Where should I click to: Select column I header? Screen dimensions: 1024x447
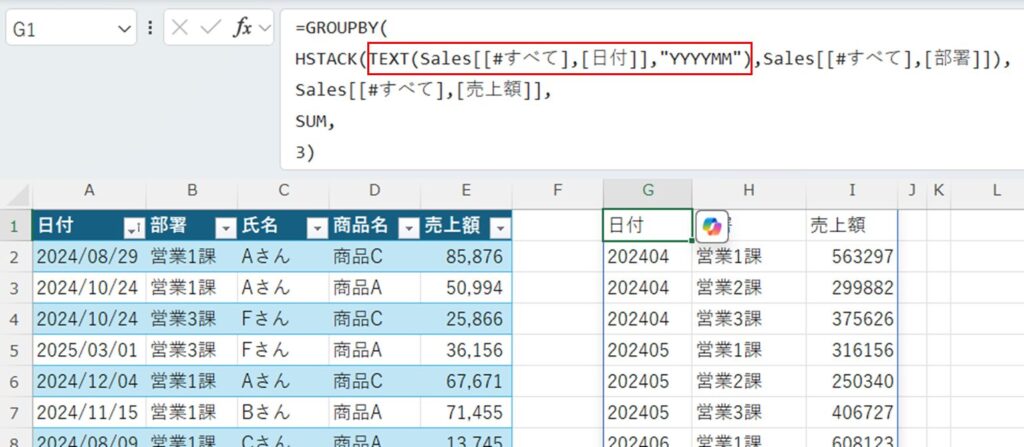pos(852,190)
